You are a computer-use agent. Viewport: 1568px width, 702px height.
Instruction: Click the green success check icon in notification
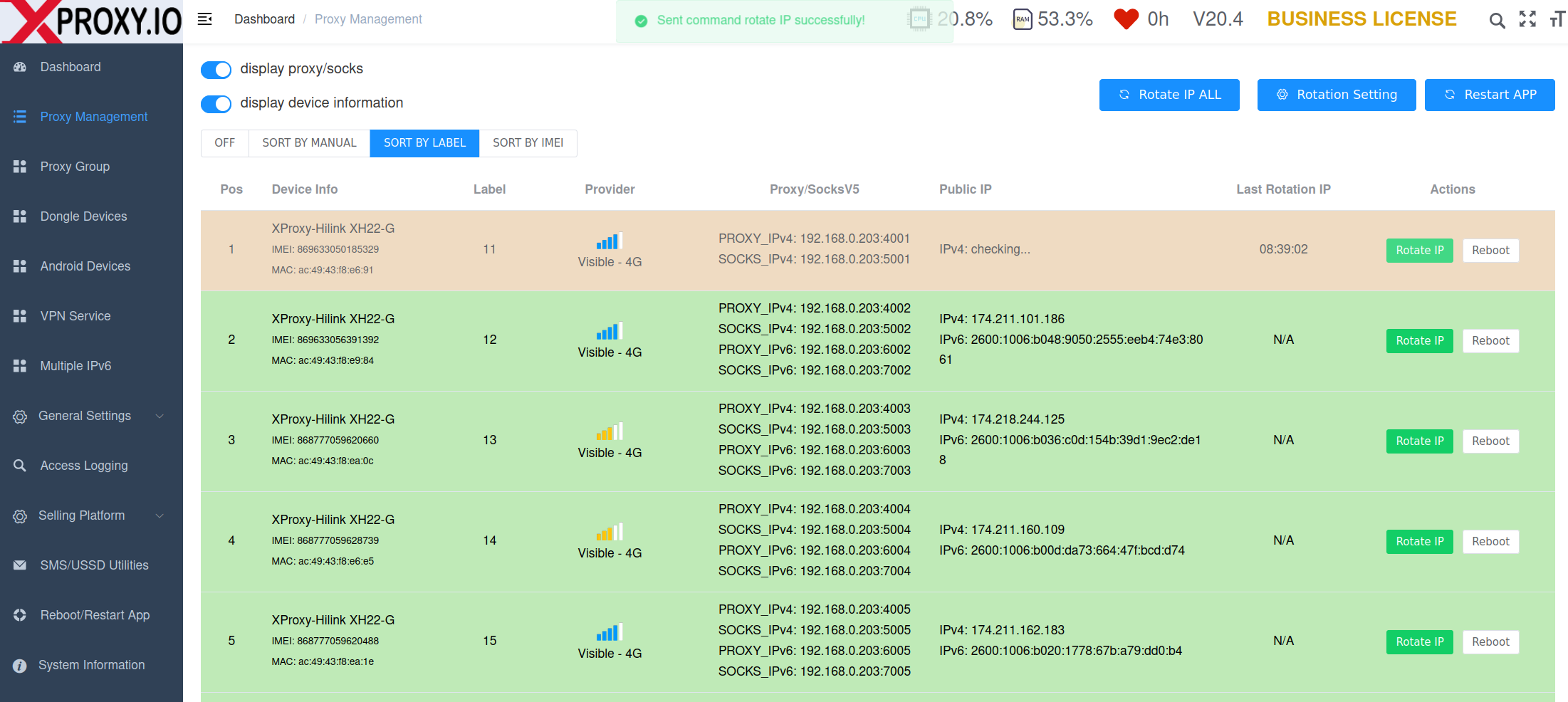coord(641,21)
